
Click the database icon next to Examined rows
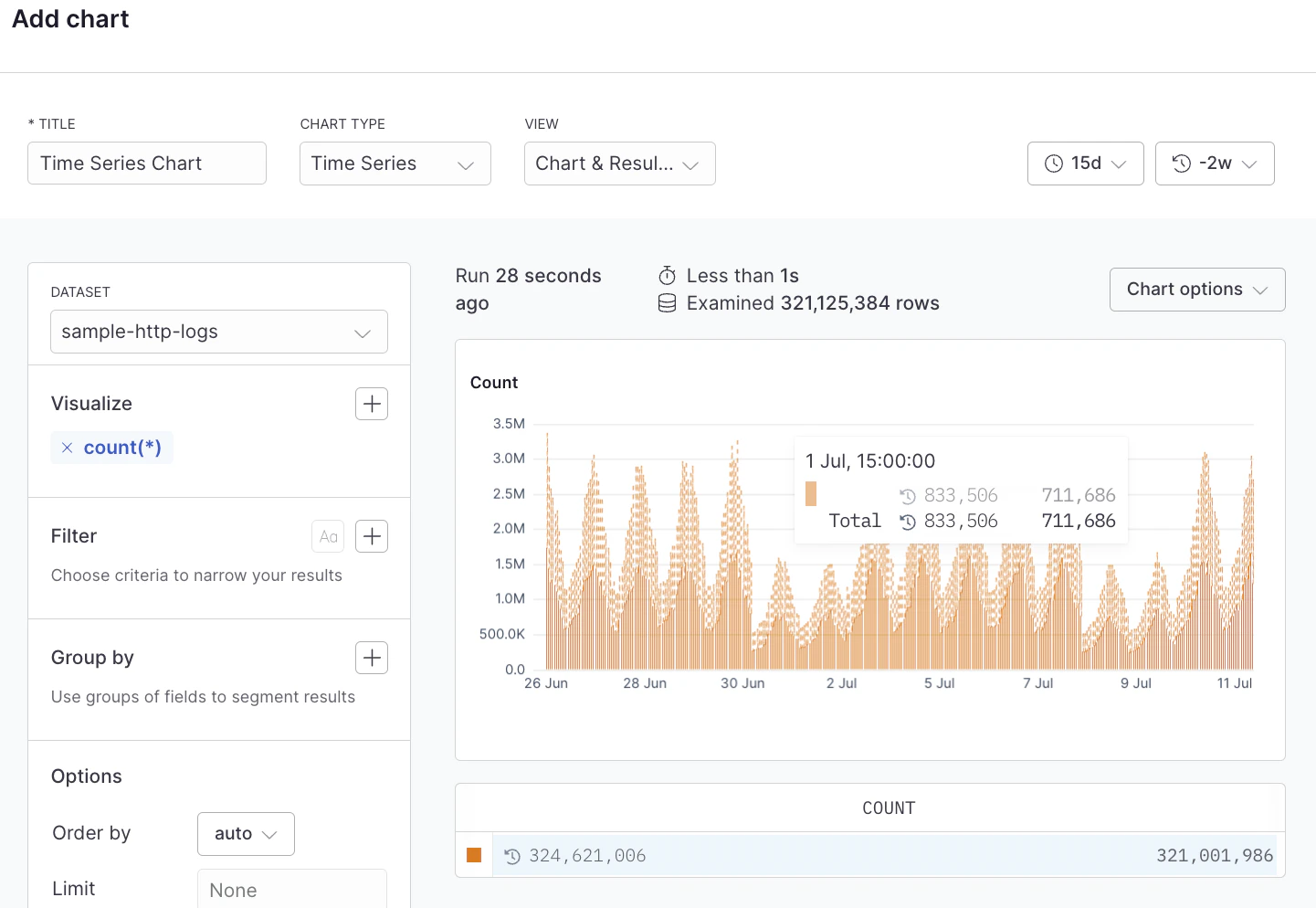click(667, 302)
